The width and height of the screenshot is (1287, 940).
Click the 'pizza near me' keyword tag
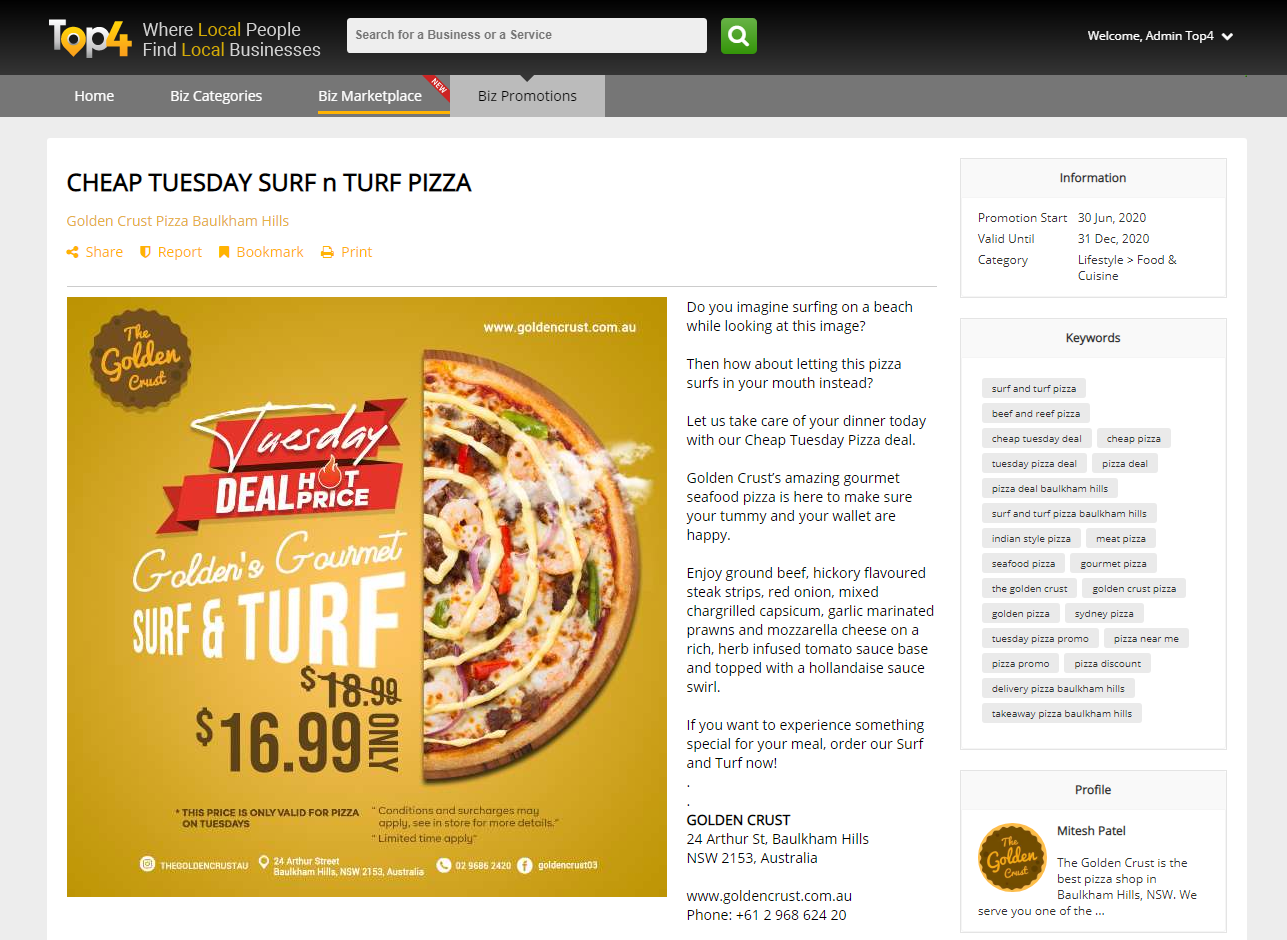1146,638
